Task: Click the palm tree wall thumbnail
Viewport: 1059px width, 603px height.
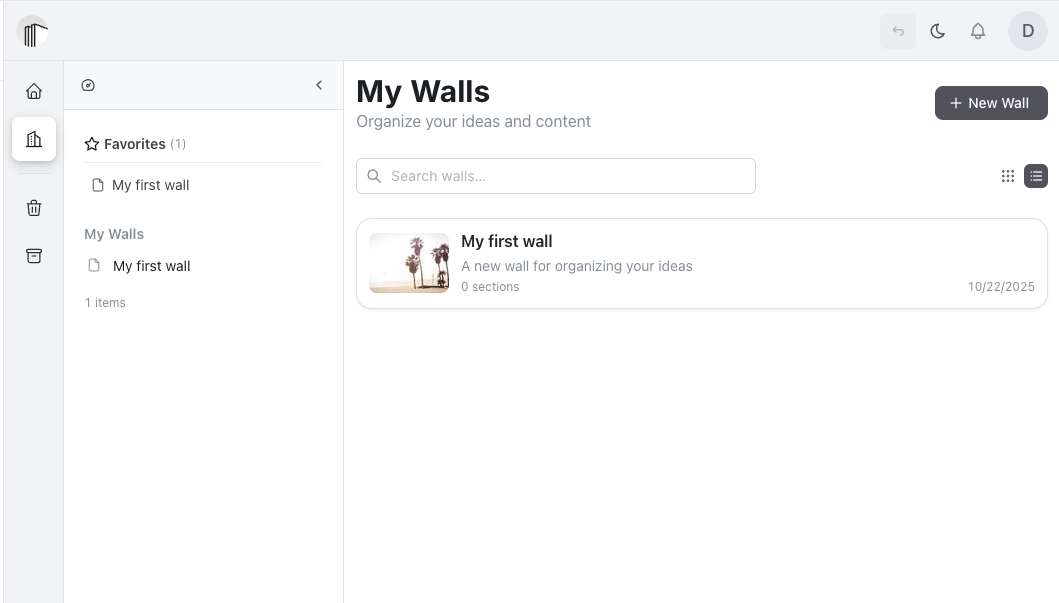Action: 409,263
